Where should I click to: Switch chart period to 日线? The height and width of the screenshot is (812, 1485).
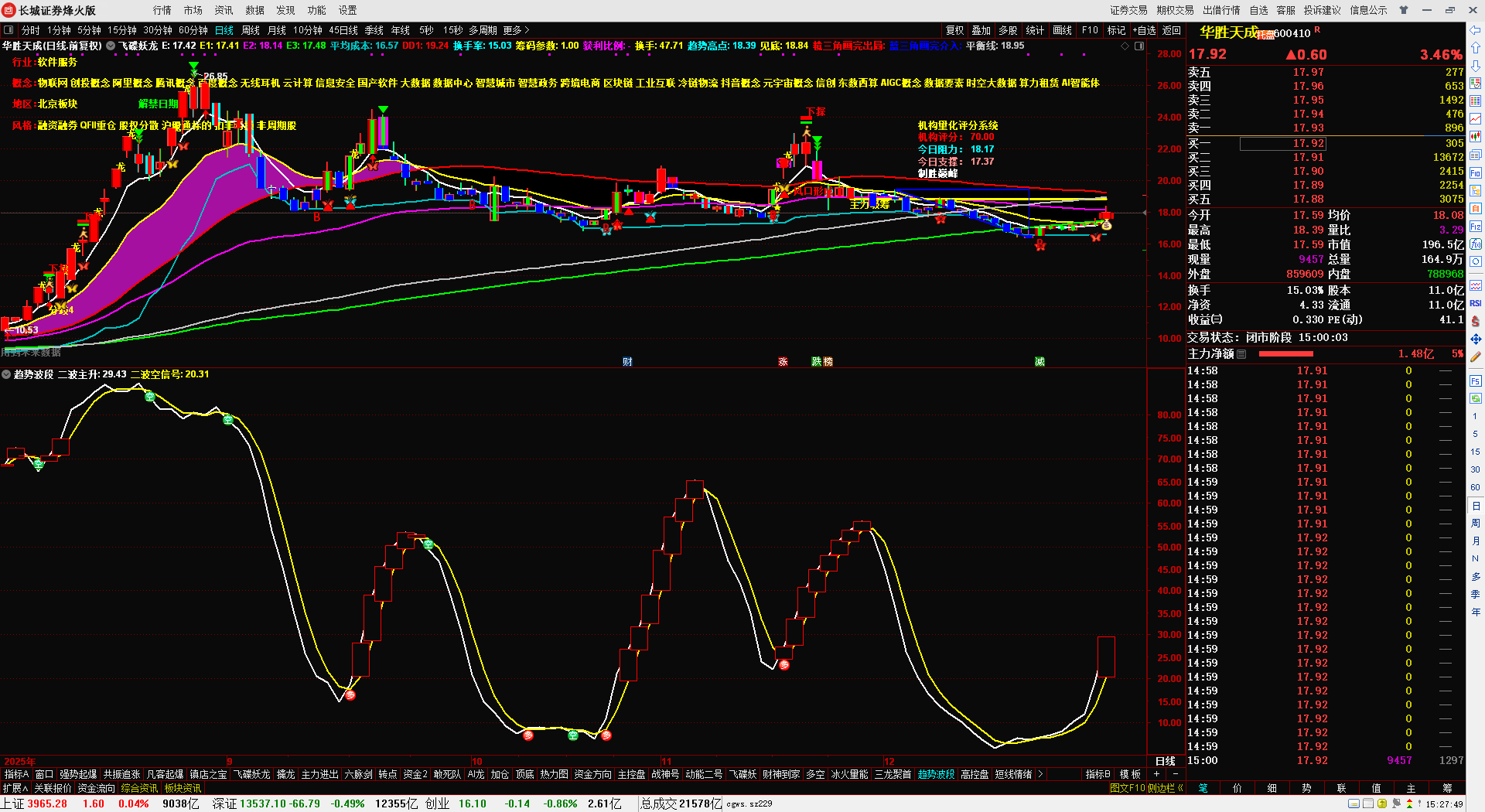pyautogui.click(x=224, y=30)
